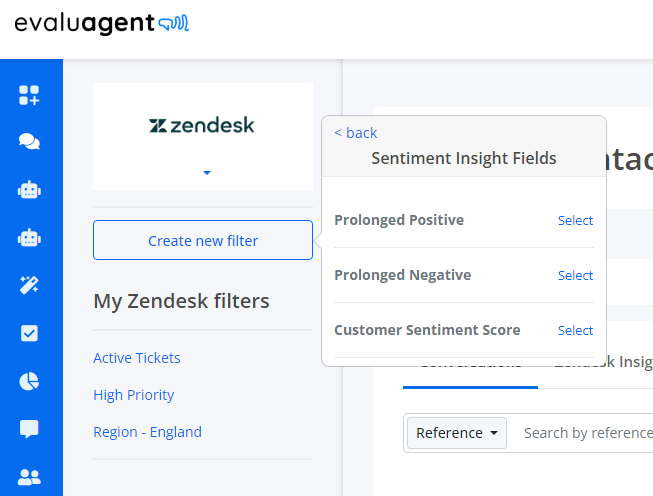Select the Prolonged Positive field
Image resolution: width=653 pixels, height=496 pixels.
pos(575,220)
